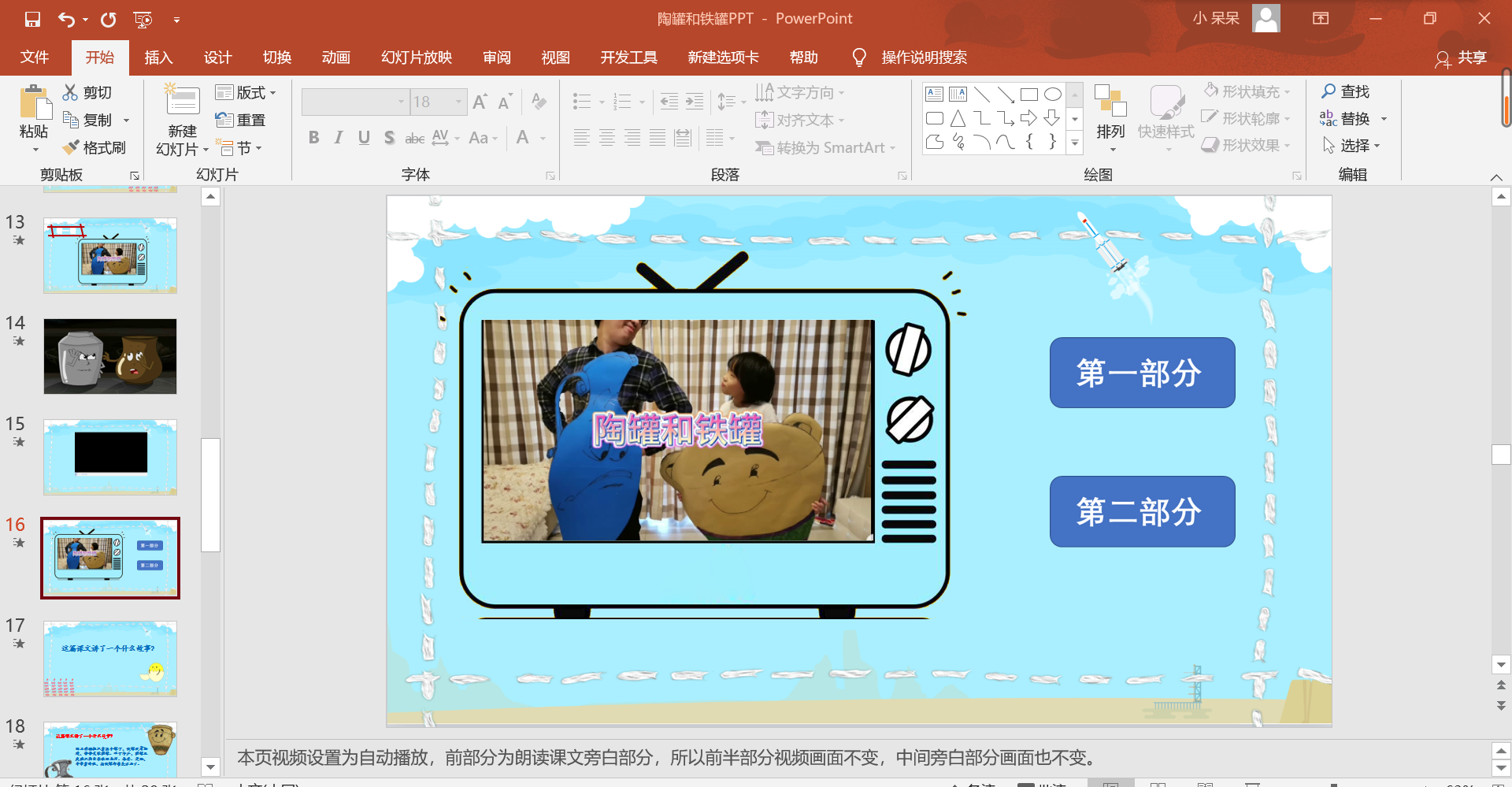1512x787 pixels.
Task: Switch to Slide Show tab
Action: 417,57
